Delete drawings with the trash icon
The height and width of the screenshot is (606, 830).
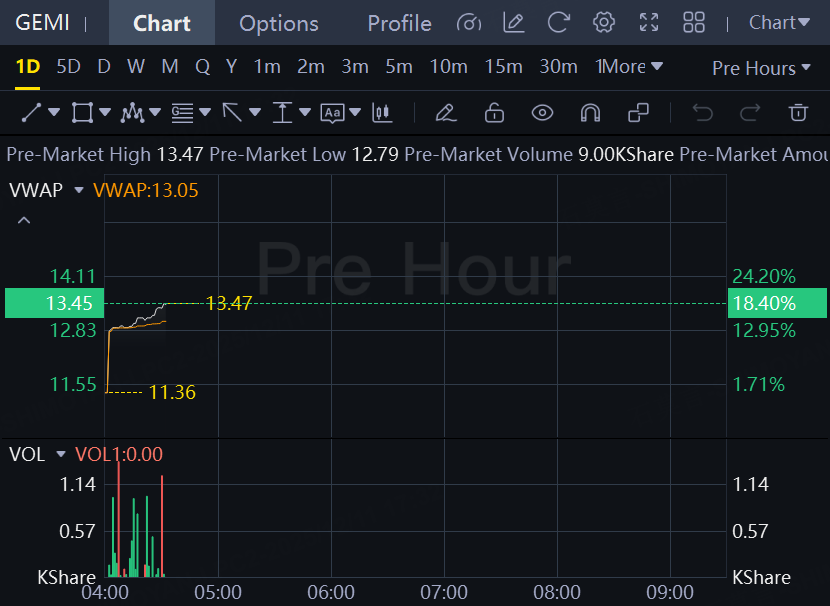pos(798,113)
